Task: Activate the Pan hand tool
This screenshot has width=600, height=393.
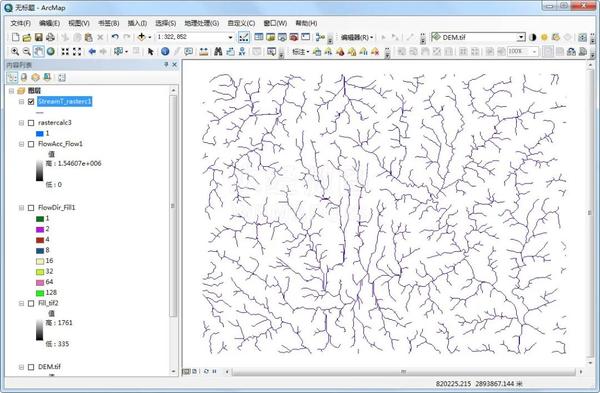Action: [39, 51]
